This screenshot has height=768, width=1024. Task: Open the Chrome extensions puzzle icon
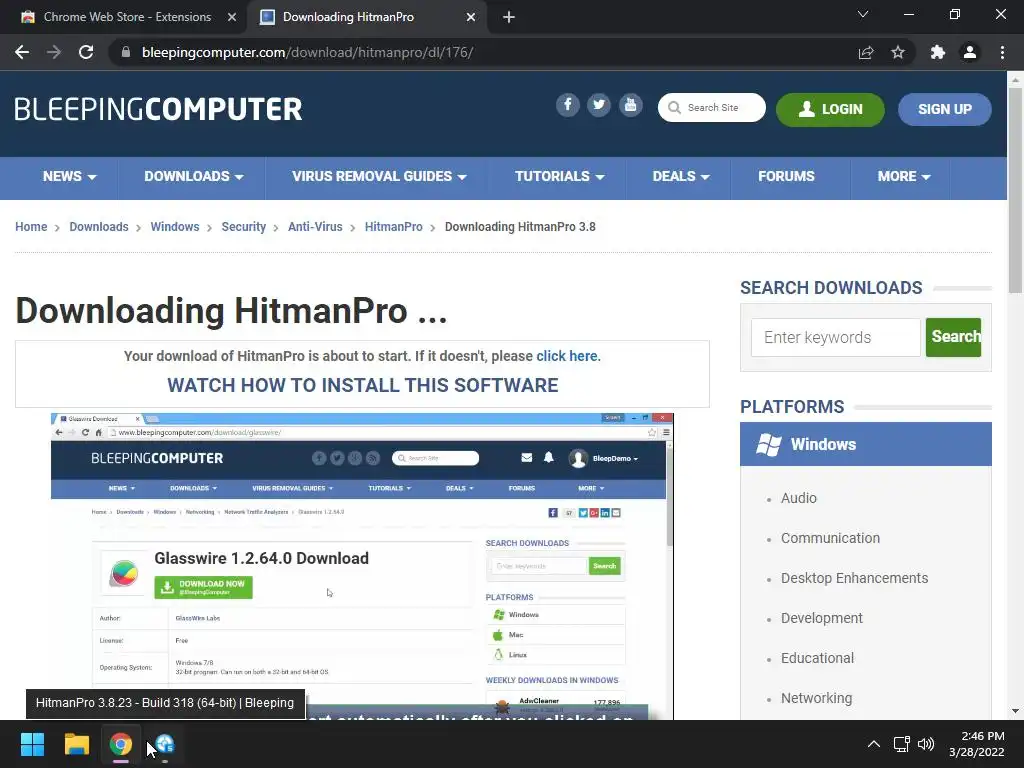938,52
